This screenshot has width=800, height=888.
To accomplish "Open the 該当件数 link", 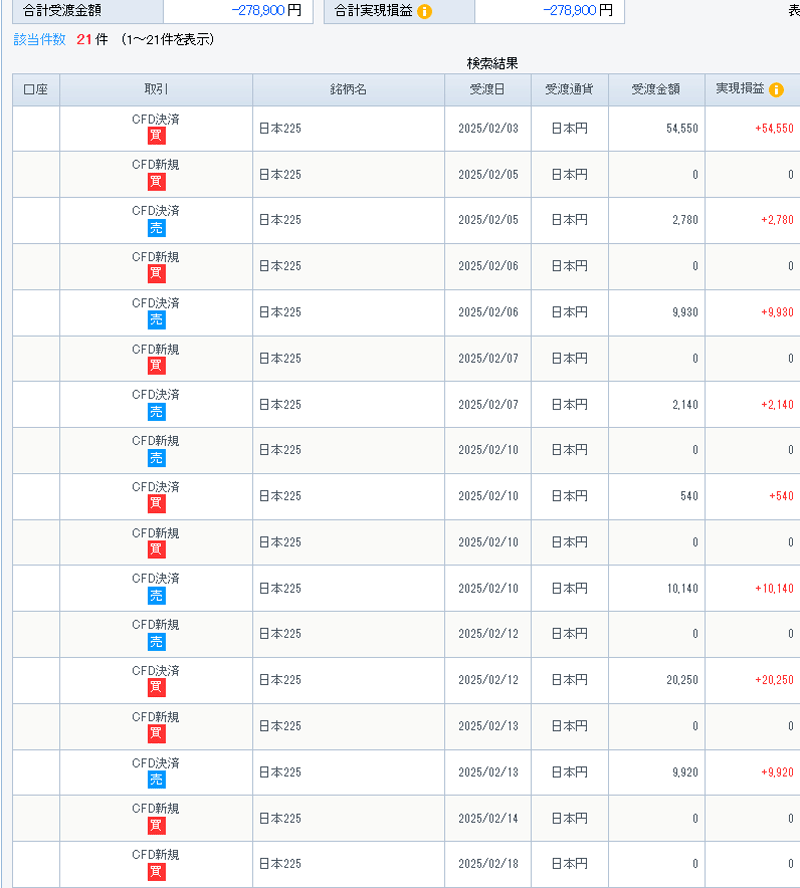I will pyautogui.click(x=40, y=39).
